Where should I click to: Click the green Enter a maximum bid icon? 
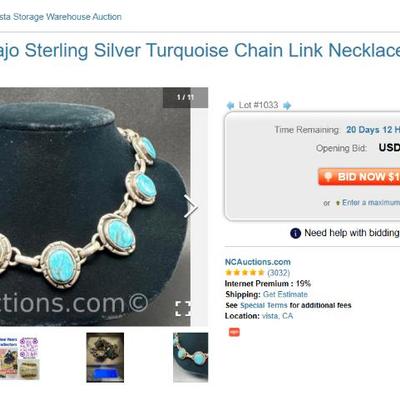tap(337, 203)
